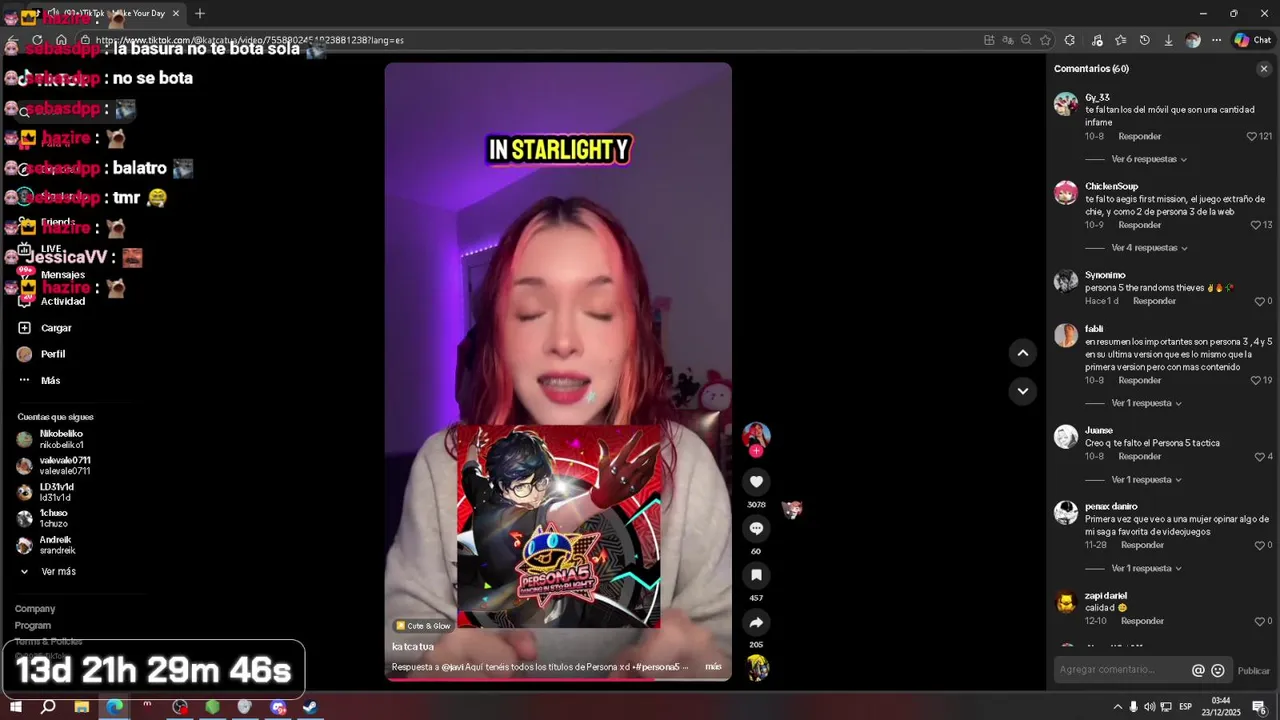Open Edge settings and more menu
This screenshot has height=720, width=1280.
(x=1216, y=40)
